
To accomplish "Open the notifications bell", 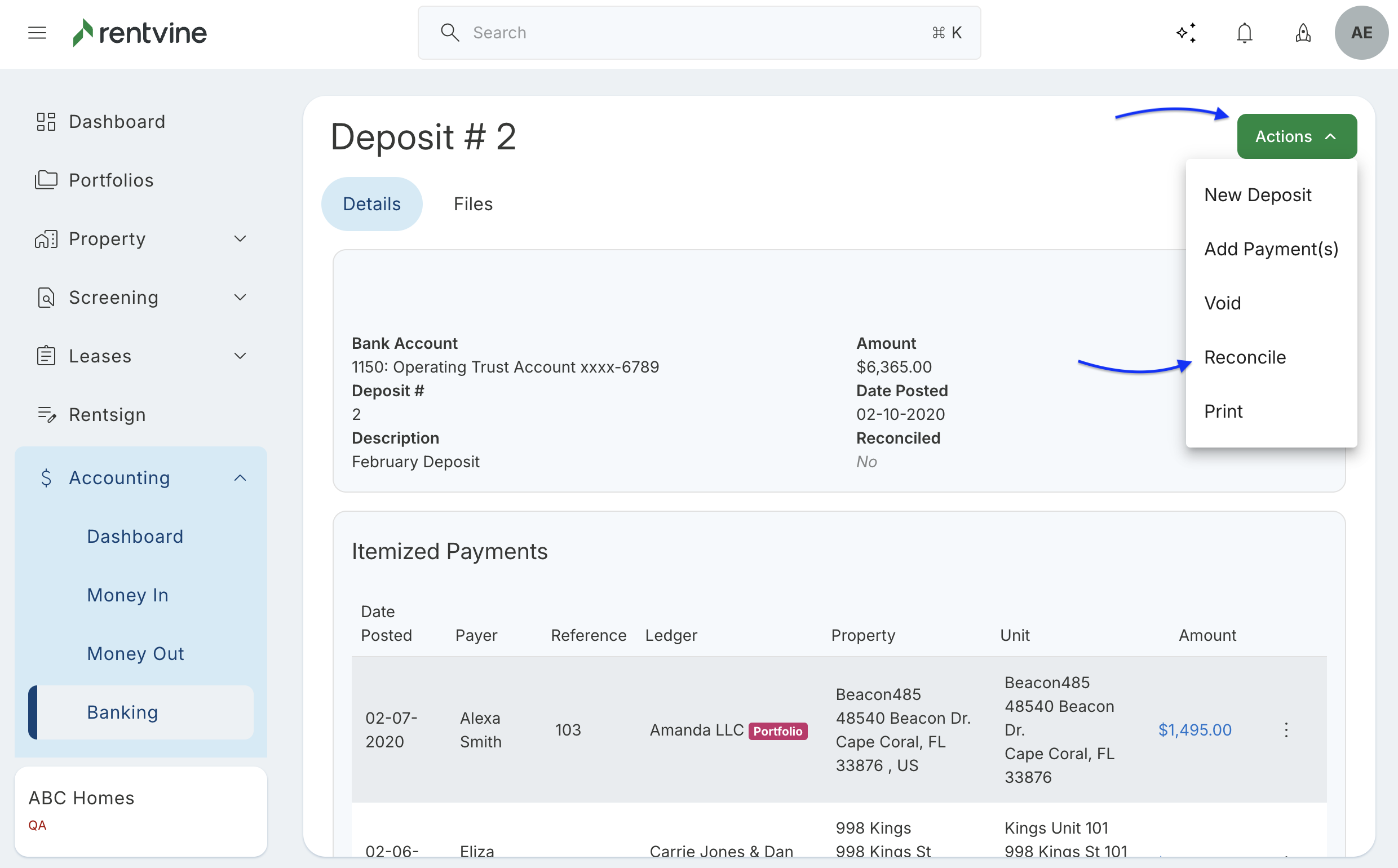I will (x=1244, y=33).
